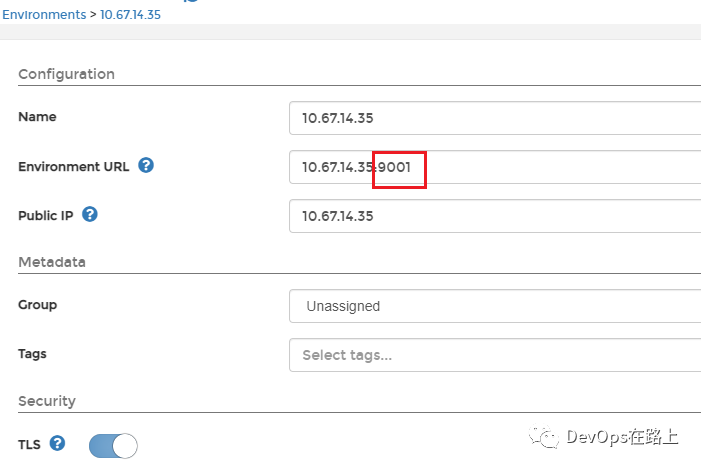Click the Environment URL help icon
Screen dimensions: 701x469
pyautogui.click(x=146, y=166)
